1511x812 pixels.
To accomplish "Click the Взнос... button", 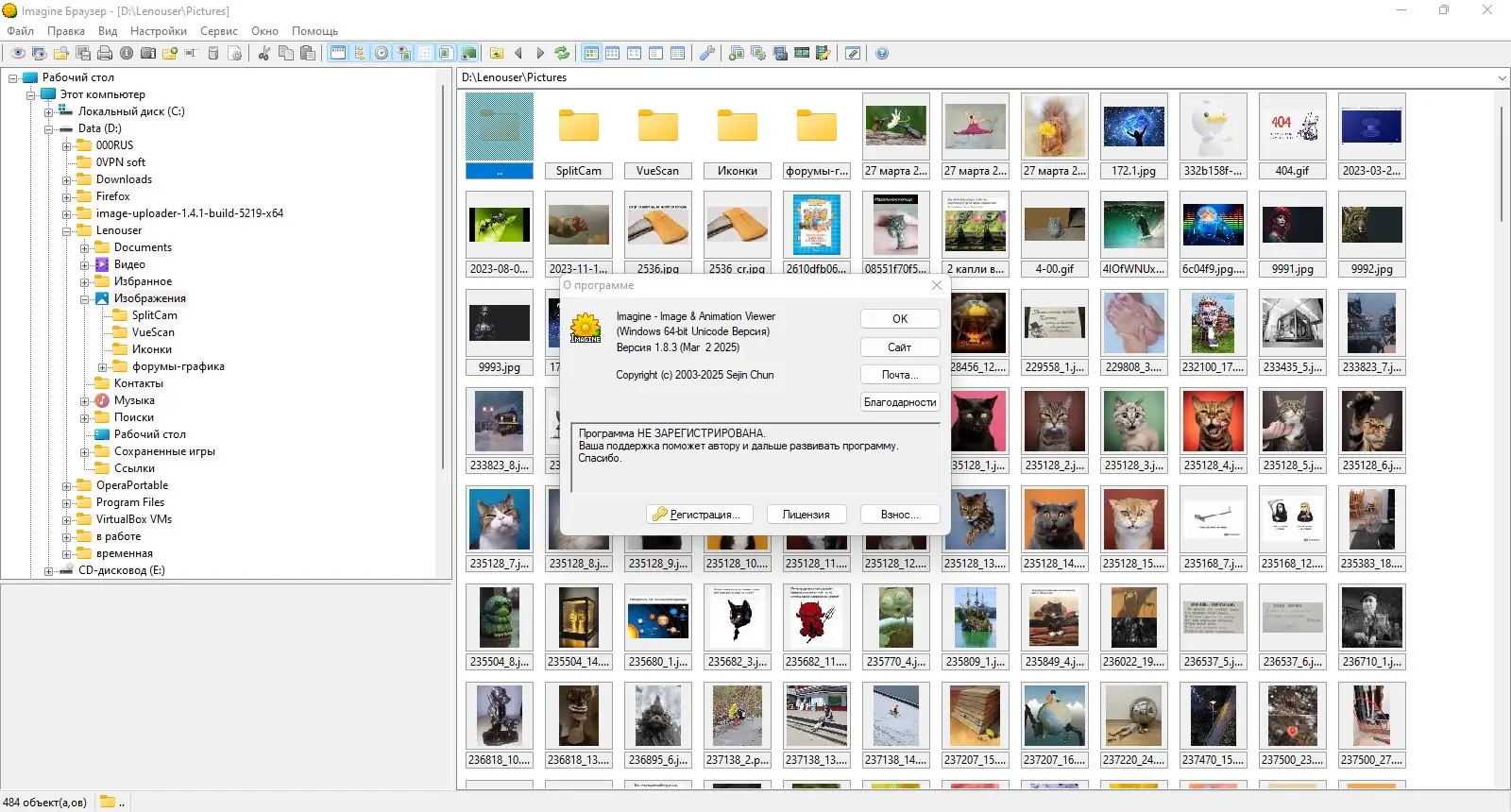I will [x=900, y=515].
